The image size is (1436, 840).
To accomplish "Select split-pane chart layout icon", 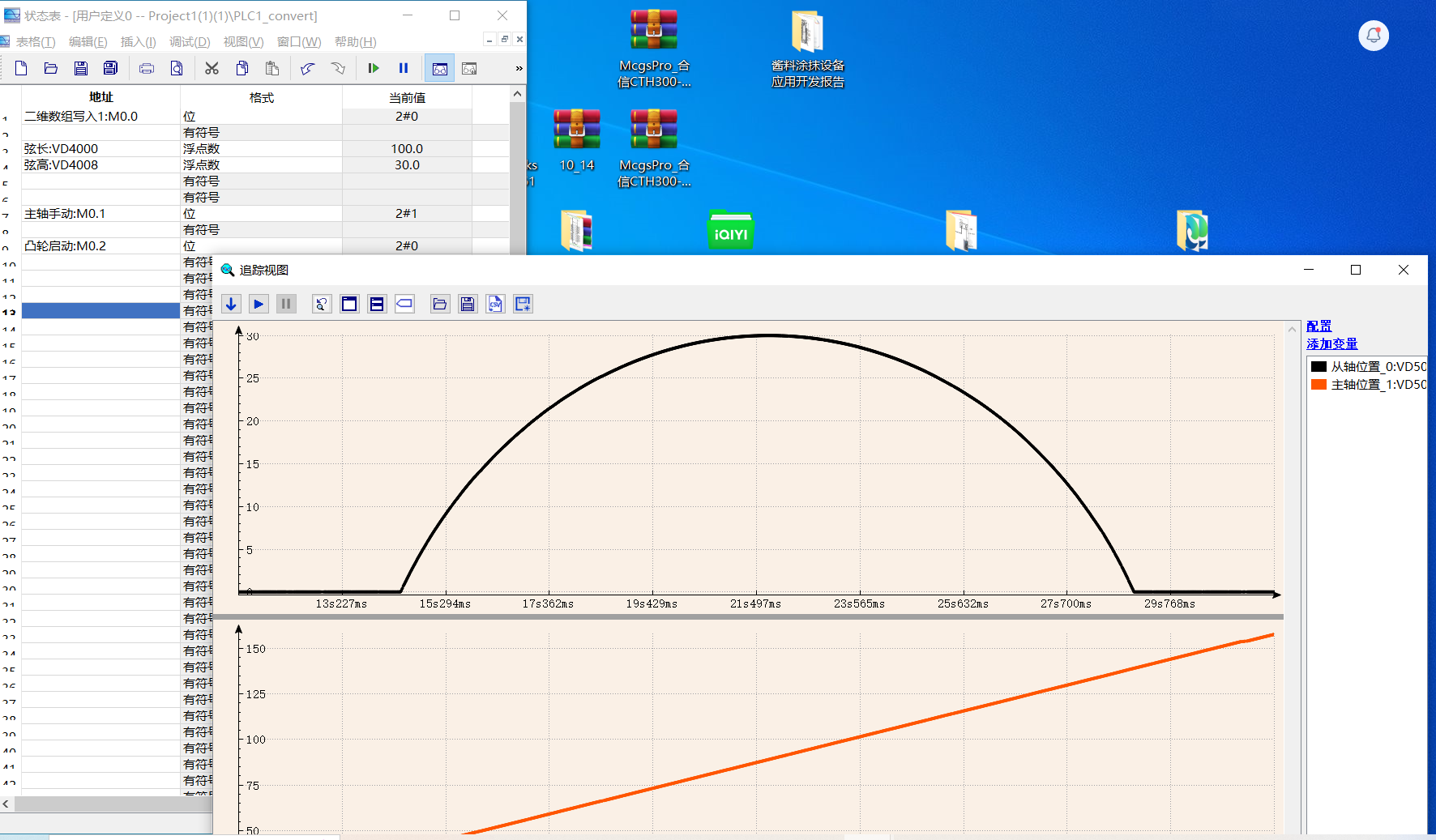I will [377, 304].
